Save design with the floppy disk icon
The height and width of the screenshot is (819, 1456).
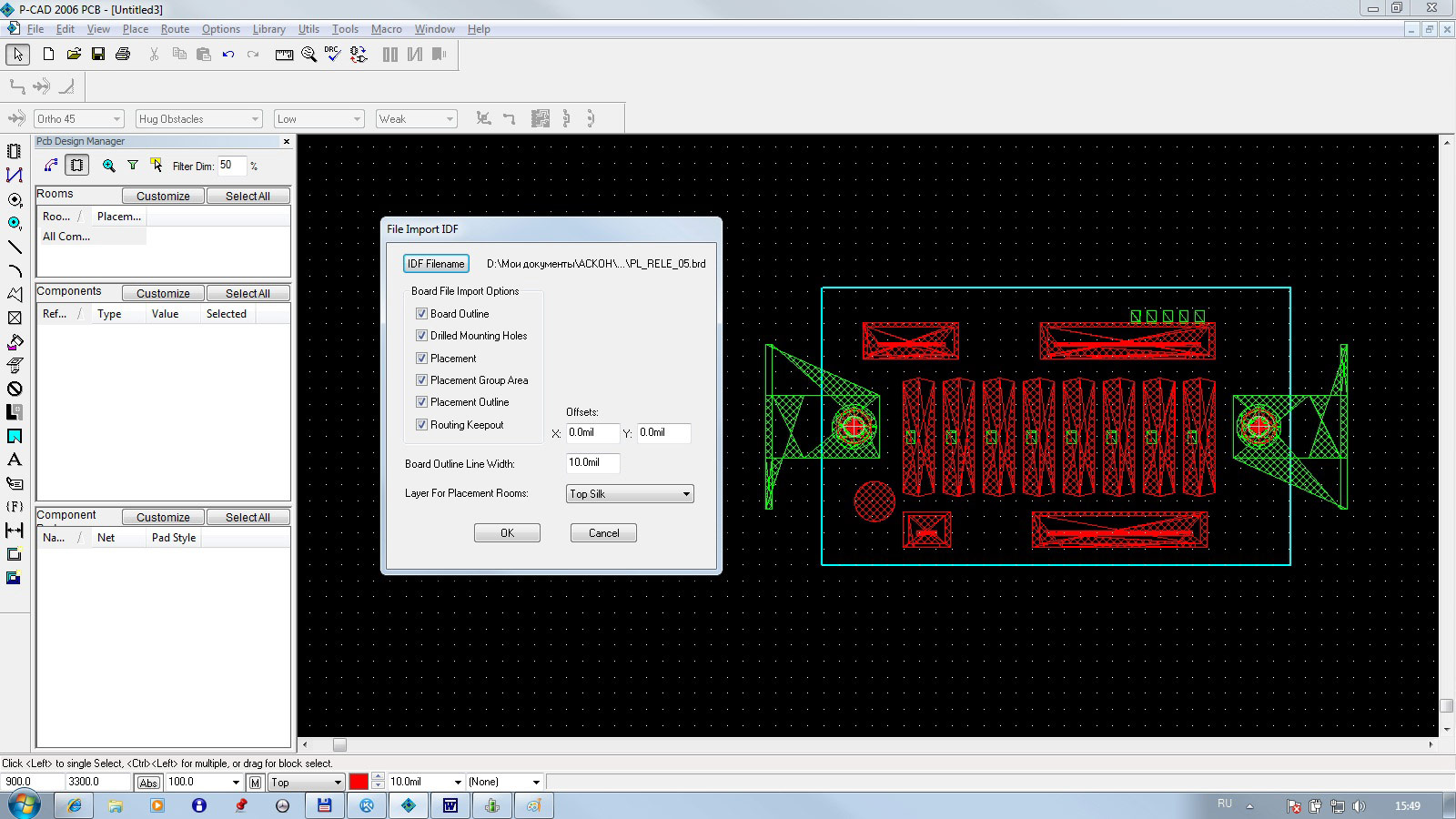pyautogui.click(x=98, y=55)
